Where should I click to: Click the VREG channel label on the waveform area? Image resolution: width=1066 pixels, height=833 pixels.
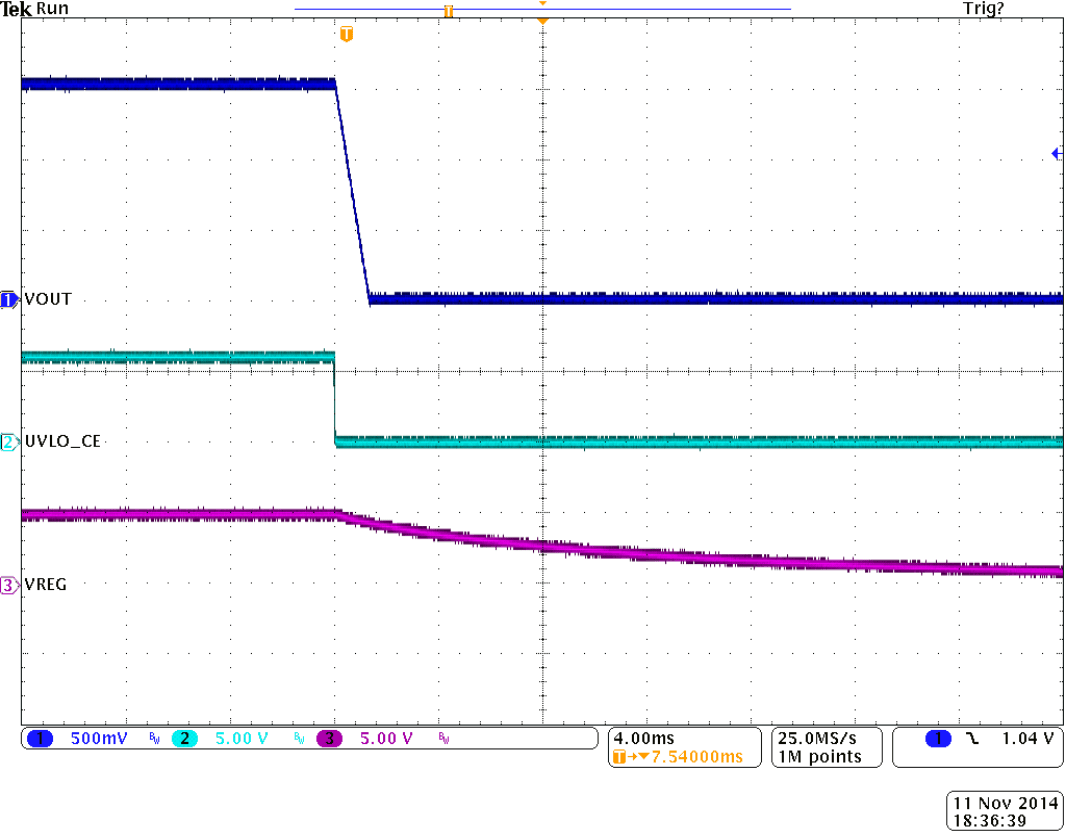[x=46, y=584]
